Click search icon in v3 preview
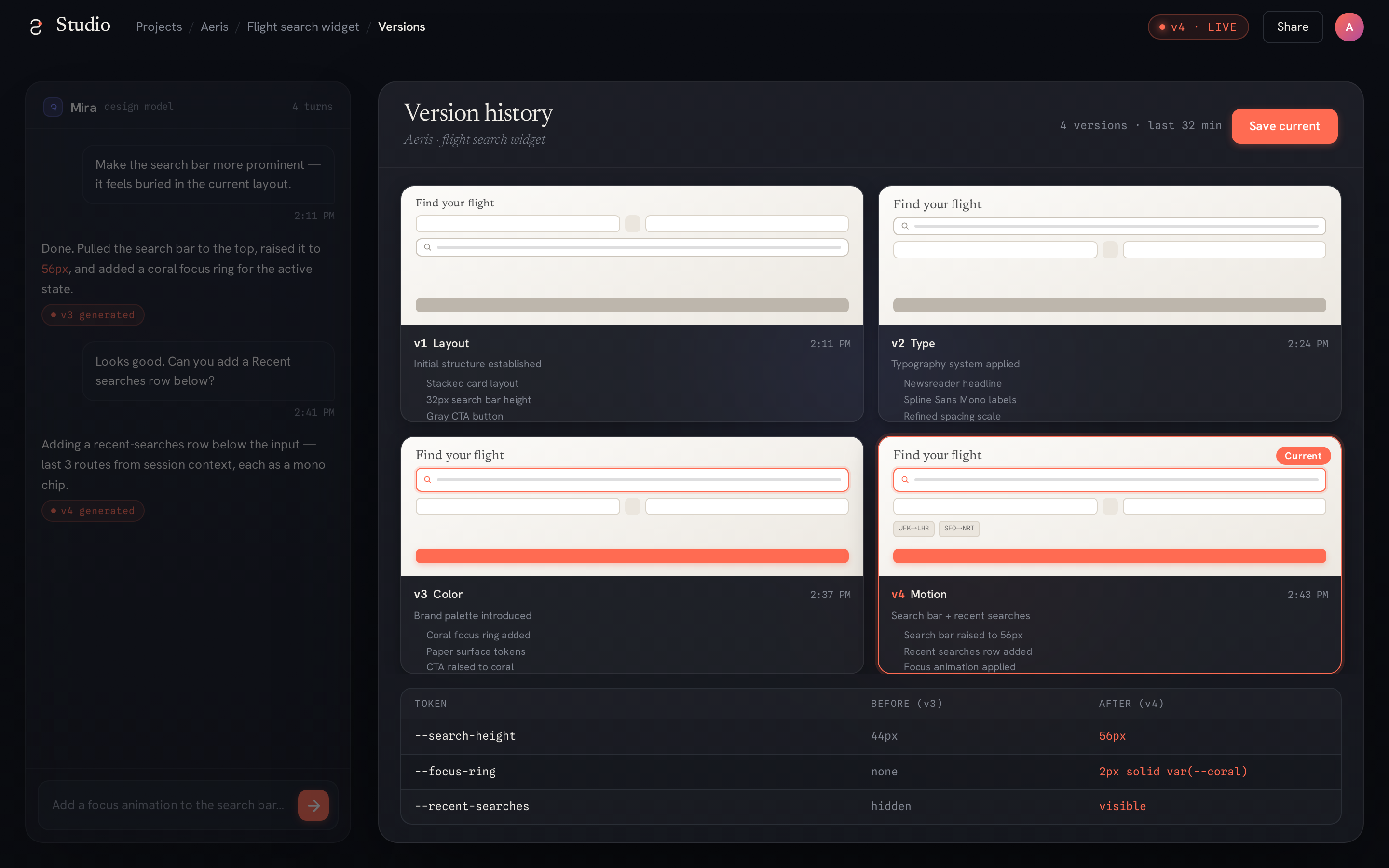This screenshot has width=1389, height=868. click(x=428, y=480)
